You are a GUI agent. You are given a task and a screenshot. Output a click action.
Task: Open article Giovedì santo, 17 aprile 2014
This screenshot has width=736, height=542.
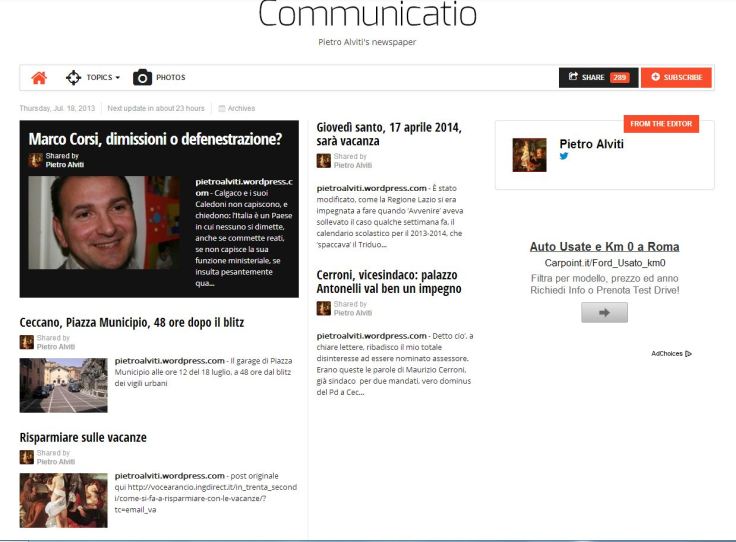point(388,134)
